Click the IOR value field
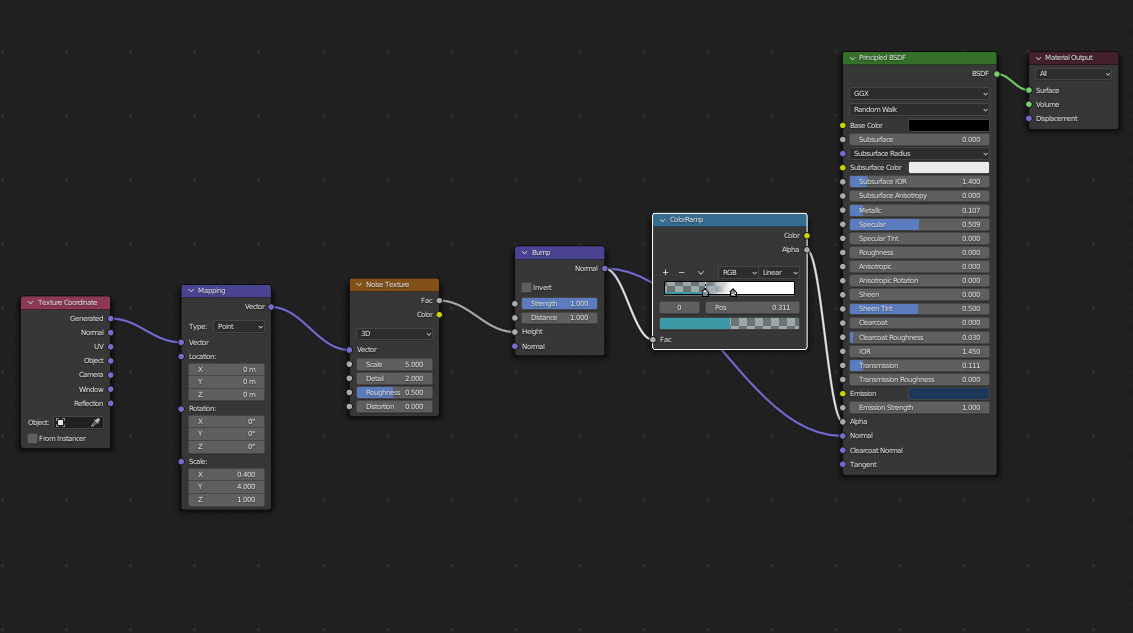The height and width of the screenshot is (633, 1133). (x=919, y=352)
